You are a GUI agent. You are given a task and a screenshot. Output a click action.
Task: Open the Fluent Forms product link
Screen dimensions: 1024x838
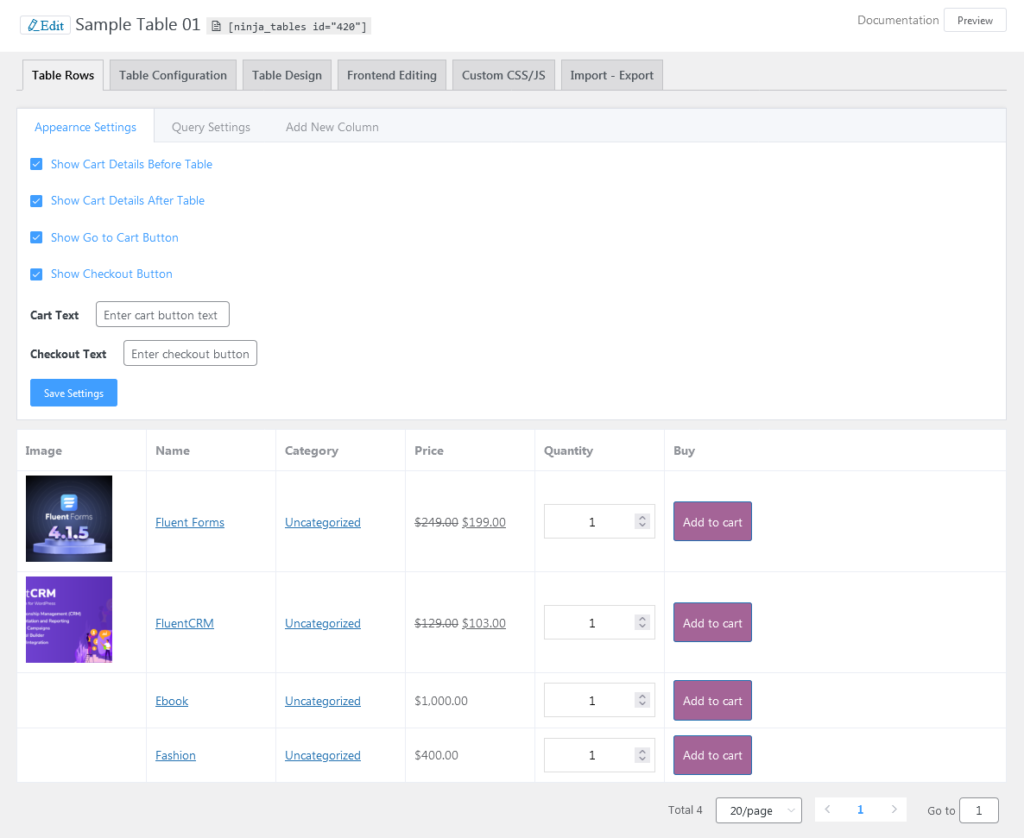point(189,521)
